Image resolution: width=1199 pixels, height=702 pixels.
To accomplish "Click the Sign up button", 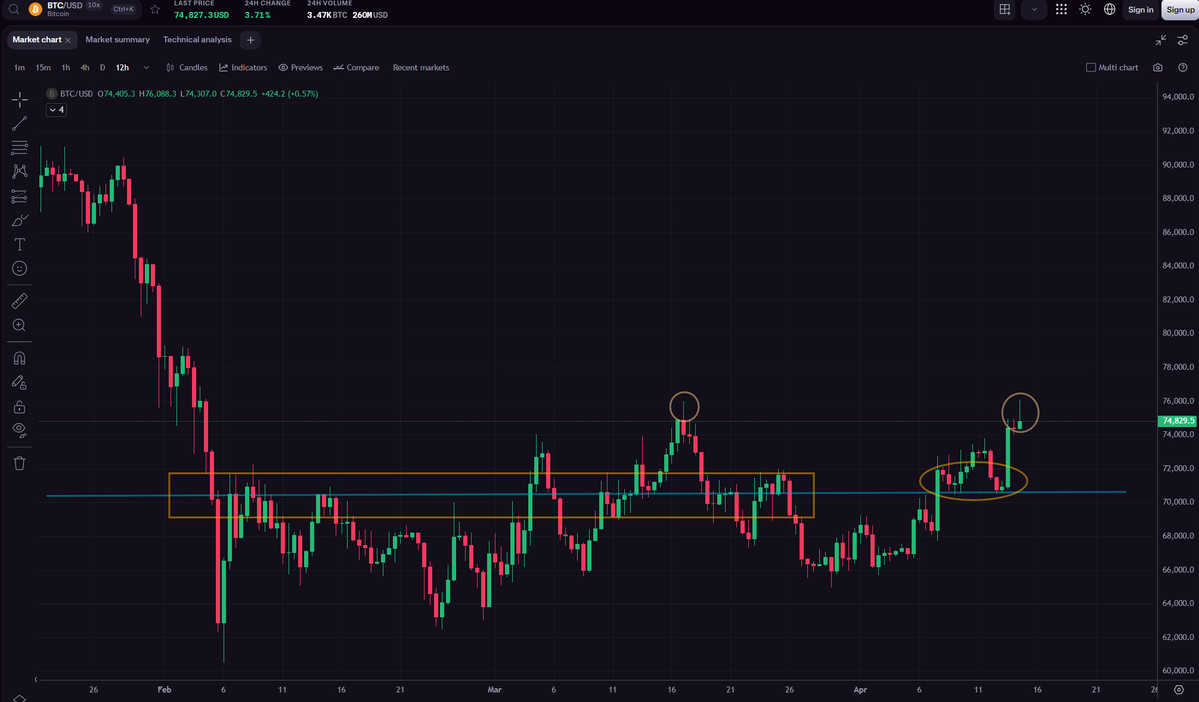I will tap(1179, 10).
